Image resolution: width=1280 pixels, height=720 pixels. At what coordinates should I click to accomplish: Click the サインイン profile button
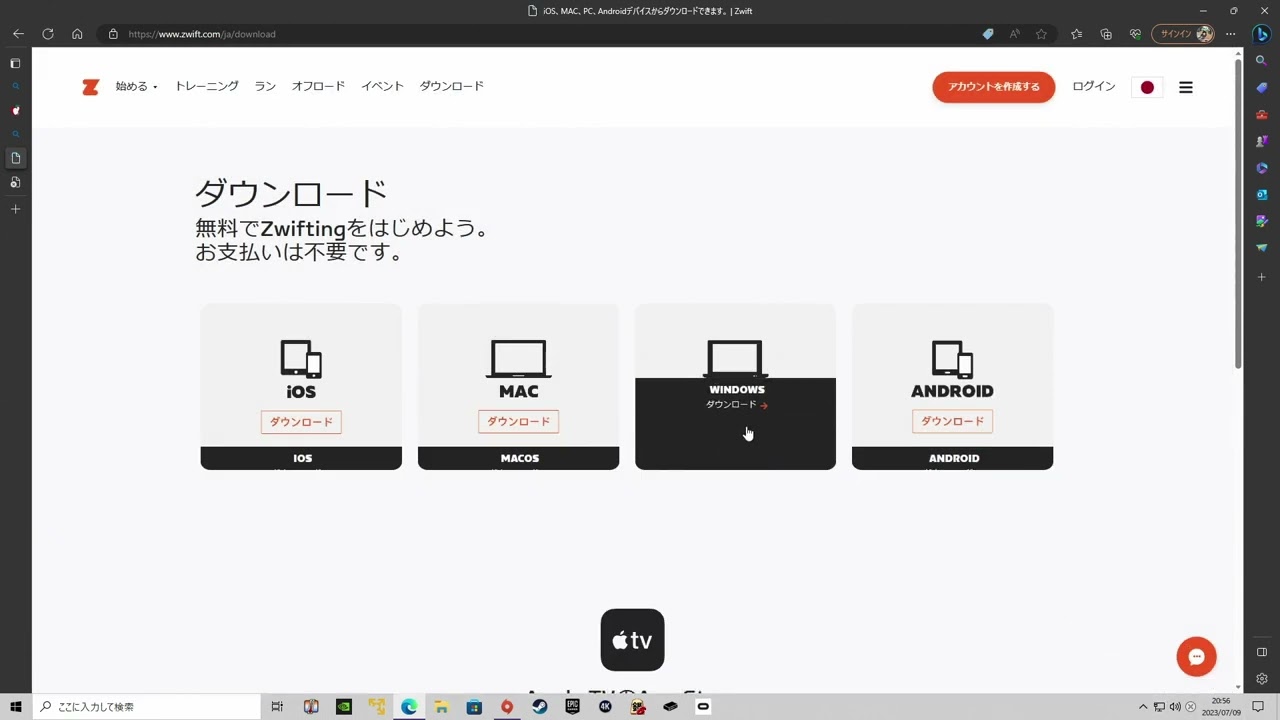[1183, 34]
